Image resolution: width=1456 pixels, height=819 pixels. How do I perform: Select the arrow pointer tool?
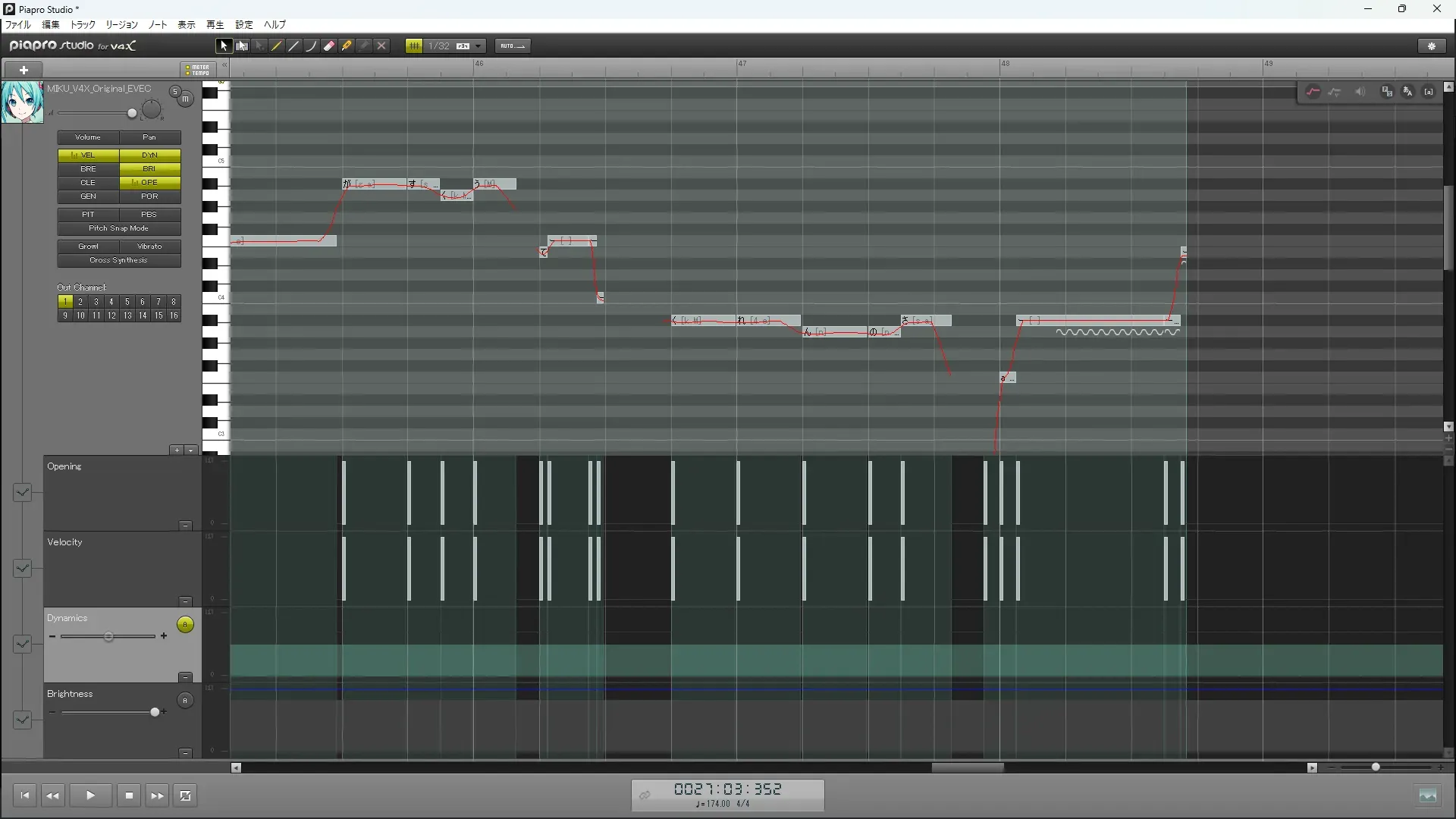(224, 46)
